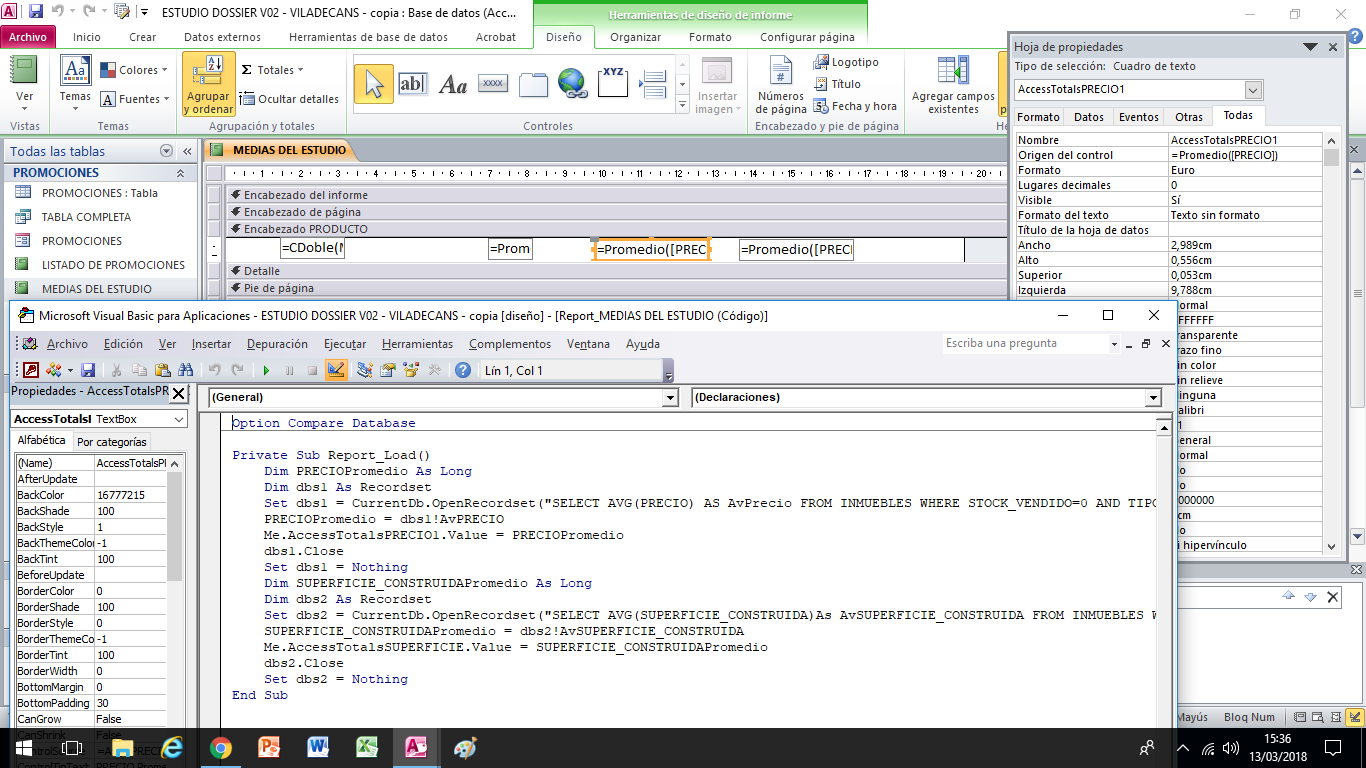Click the Origen del control value field
The image size is (1366, 768).
(1245, 155)
